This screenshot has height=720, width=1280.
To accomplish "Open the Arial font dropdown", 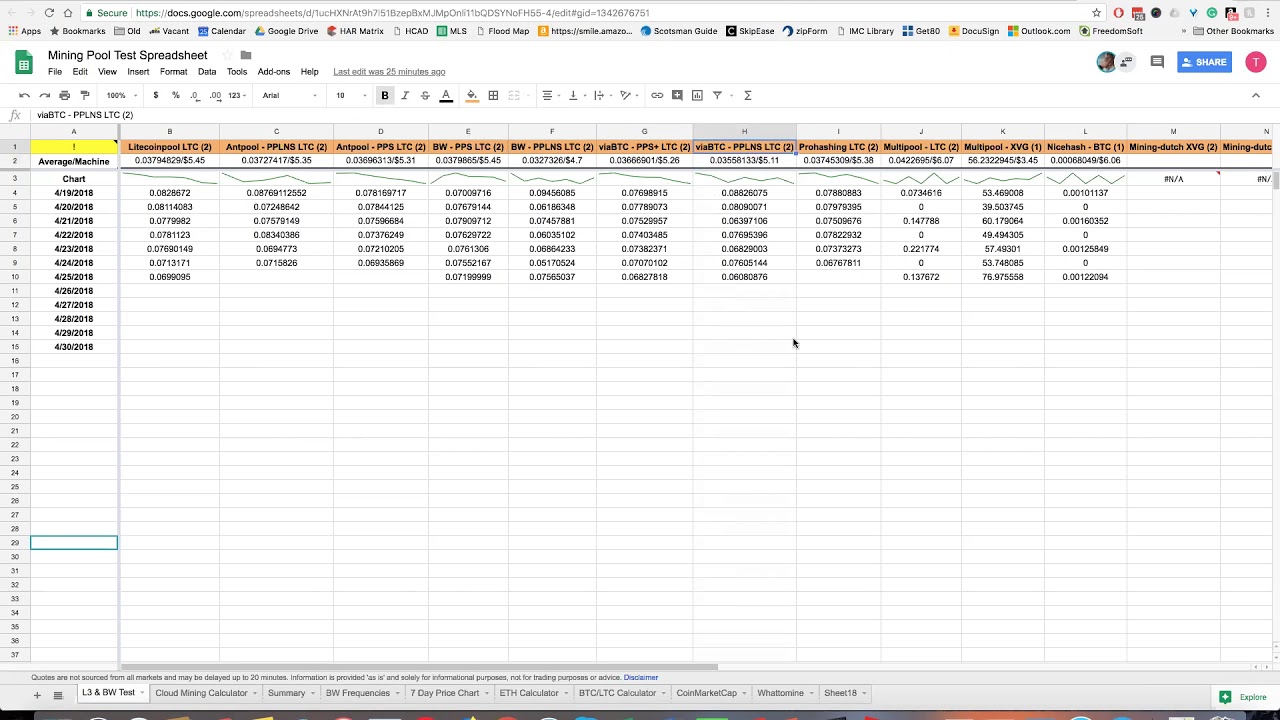I will click(x=290, y=95).
